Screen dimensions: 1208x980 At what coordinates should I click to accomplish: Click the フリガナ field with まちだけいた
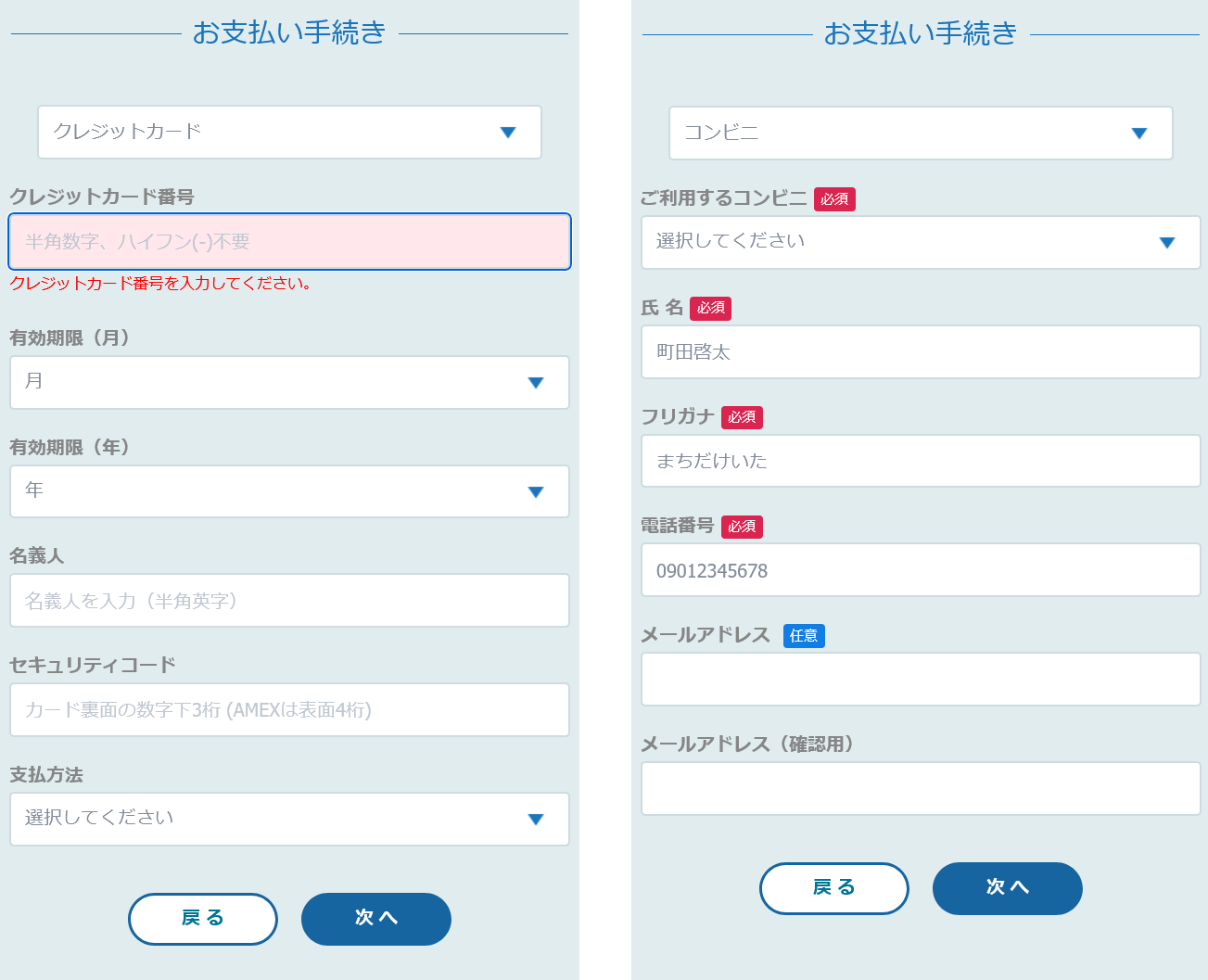tap(921, 461)
